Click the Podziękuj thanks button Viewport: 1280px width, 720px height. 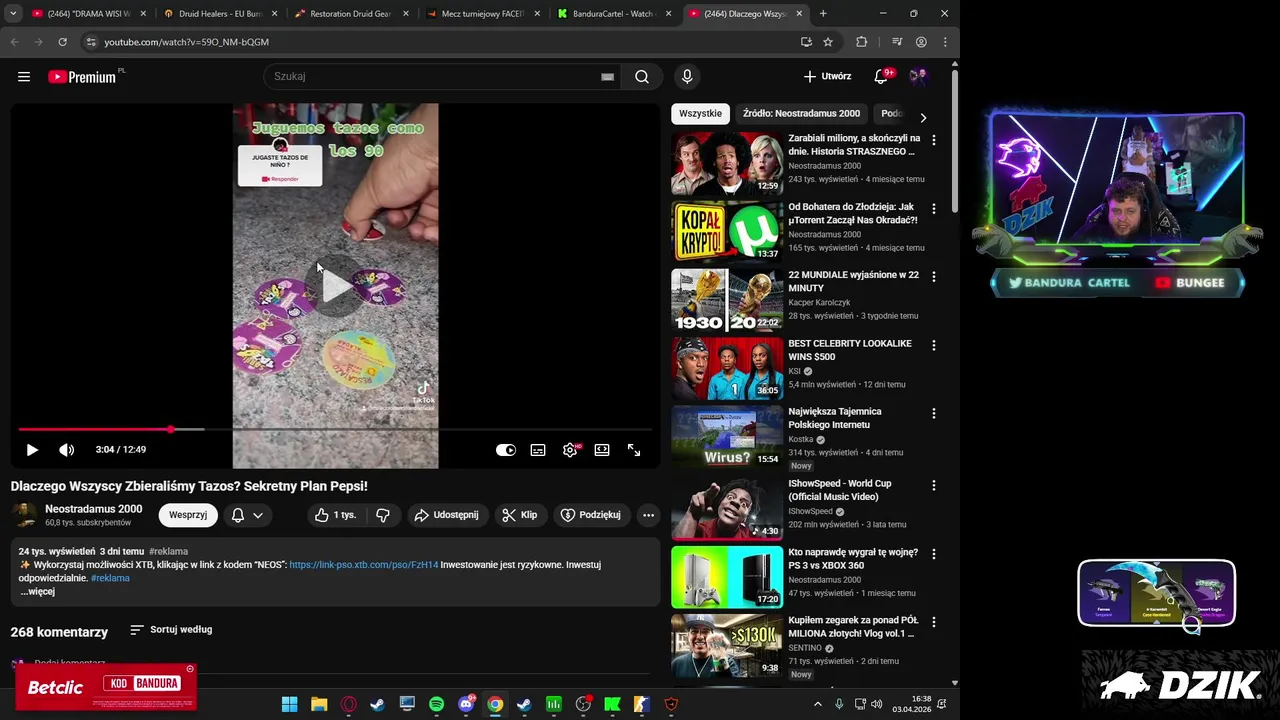591,515
